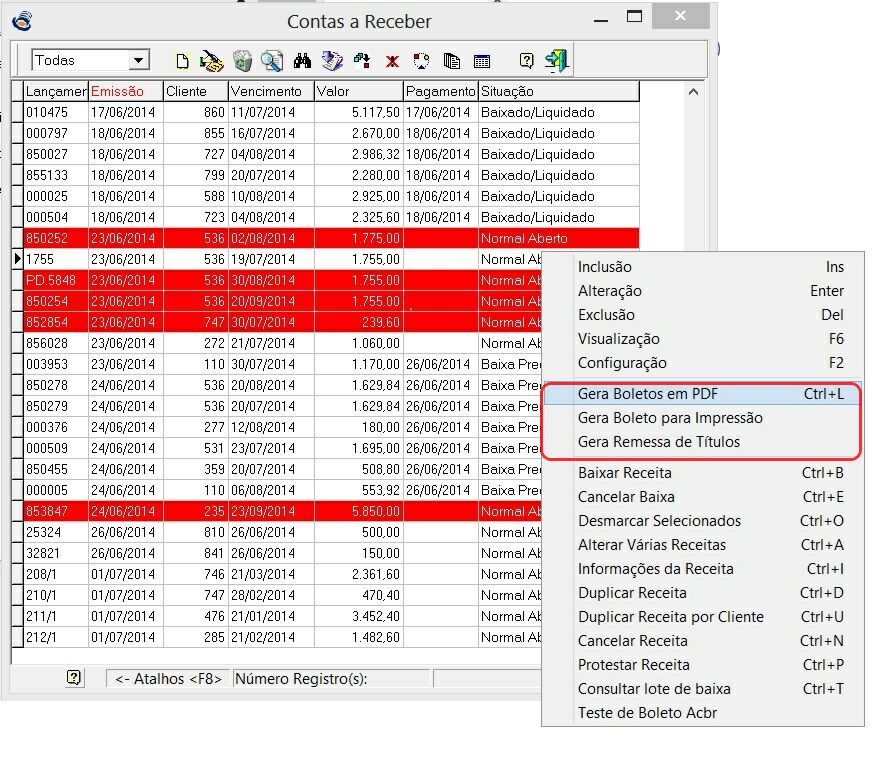
Task: Click the Atalhos F8 shortcuts button
Action: pyautogui.click(x=168, y=679)
